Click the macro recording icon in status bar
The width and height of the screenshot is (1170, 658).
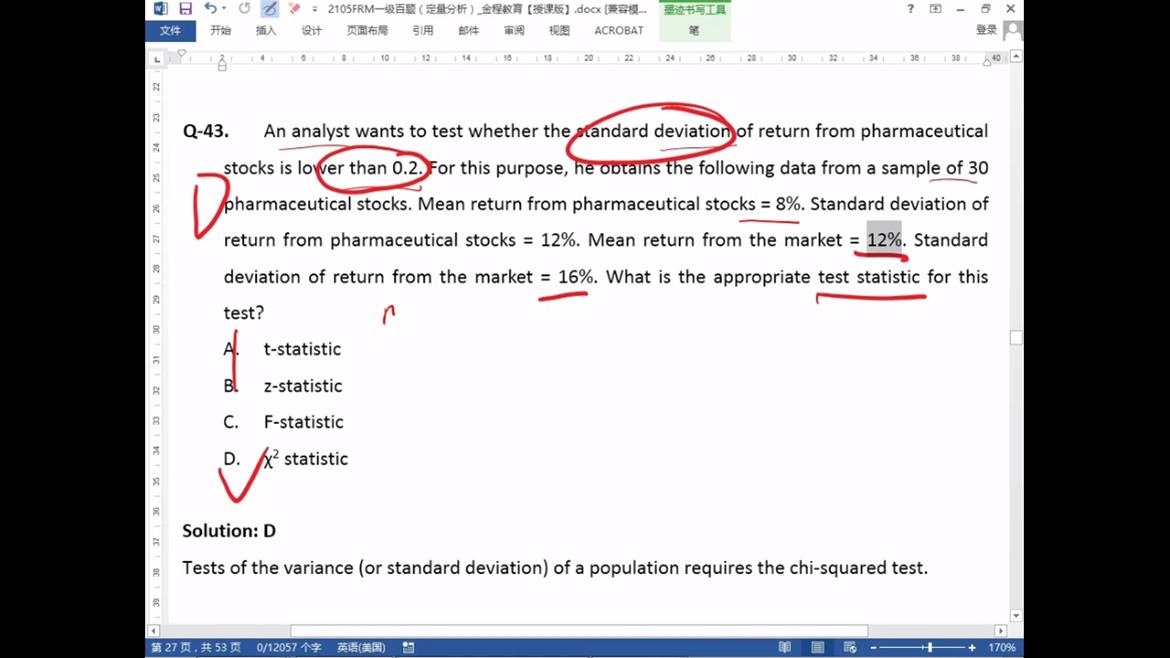coord(408,648)
